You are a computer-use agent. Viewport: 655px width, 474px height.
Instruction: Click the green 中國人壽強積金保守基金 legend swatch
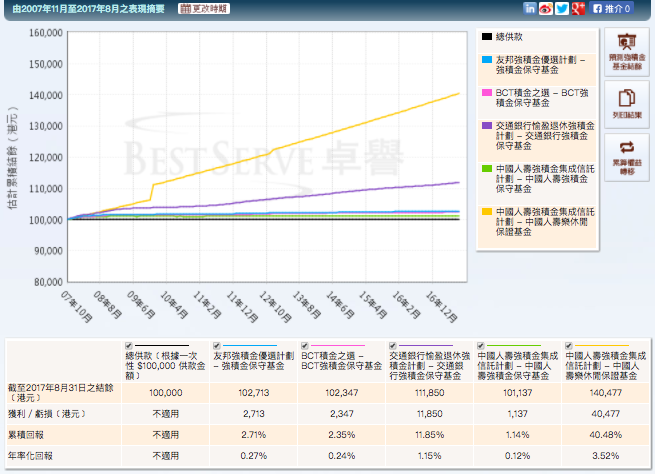[x=486, y=169]
